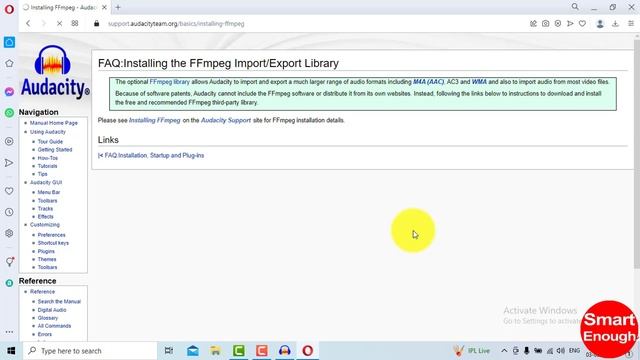Open the Themes navigation link
640x360 pixels.
[47, 259]
